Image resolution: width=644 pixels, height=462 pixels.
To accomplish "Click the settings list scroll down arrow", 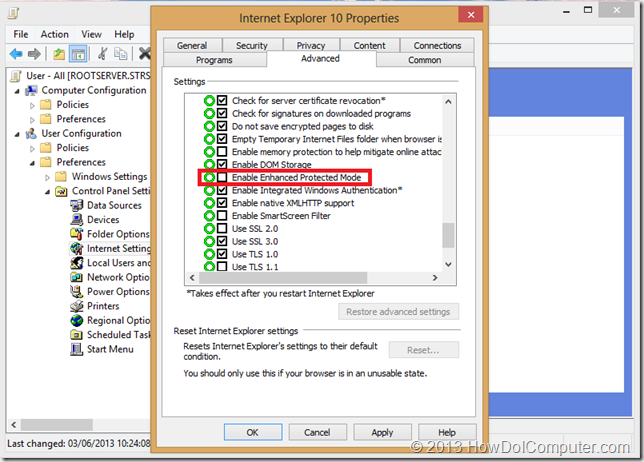I will pos(448,264).
